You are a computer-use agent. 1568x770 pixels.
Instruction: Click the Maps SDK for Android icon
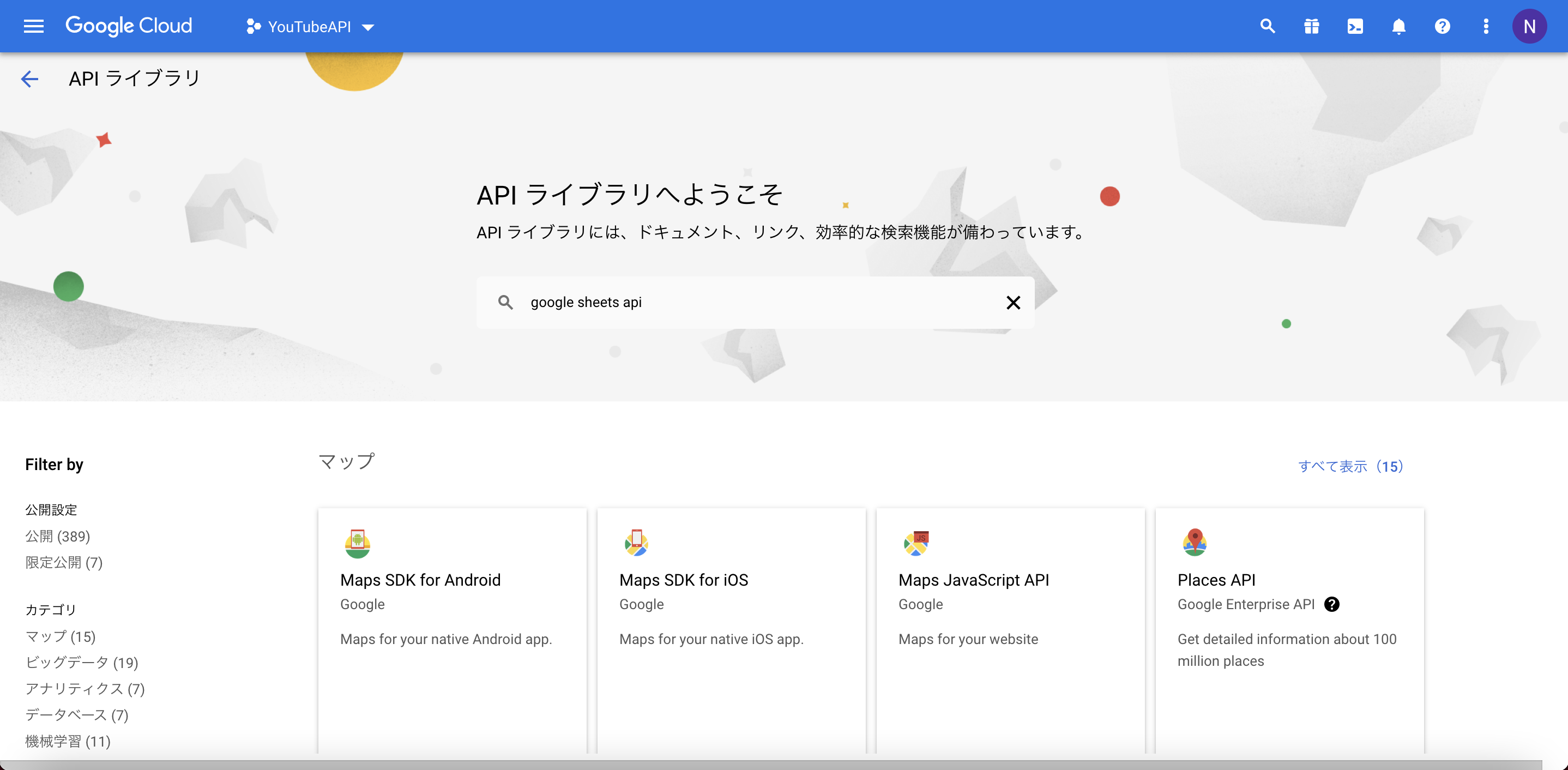(x=358, y=544)
